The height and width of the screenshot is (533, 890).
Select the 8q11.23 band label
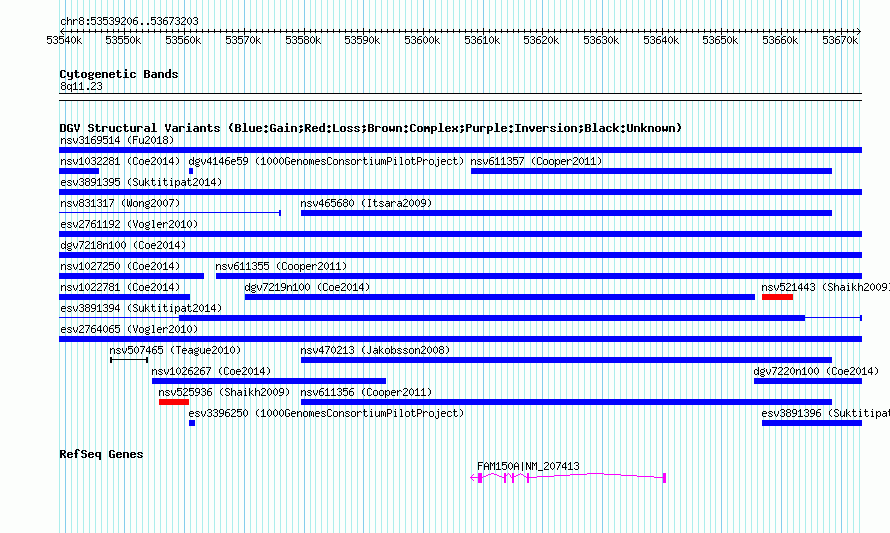pos(81,86)
